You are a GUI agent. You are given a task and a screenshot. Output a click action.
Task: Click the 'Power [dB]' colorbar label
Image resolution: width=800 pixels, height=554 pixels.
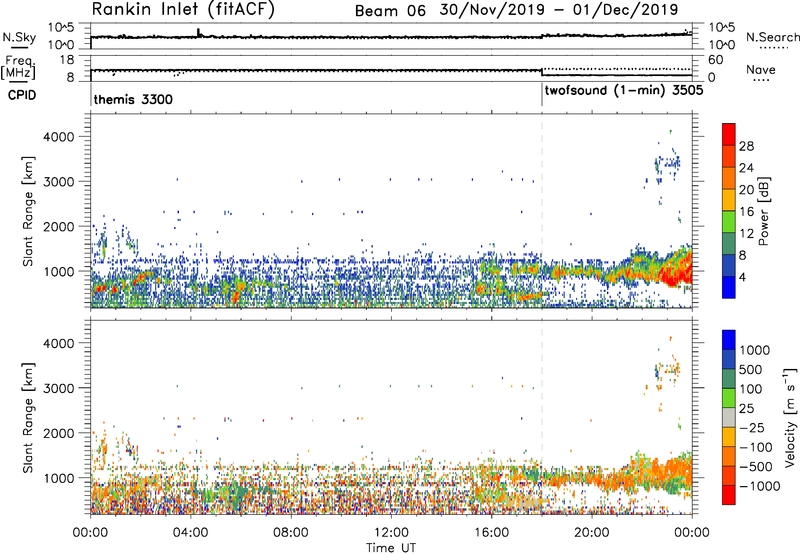(x=764, y=211)
